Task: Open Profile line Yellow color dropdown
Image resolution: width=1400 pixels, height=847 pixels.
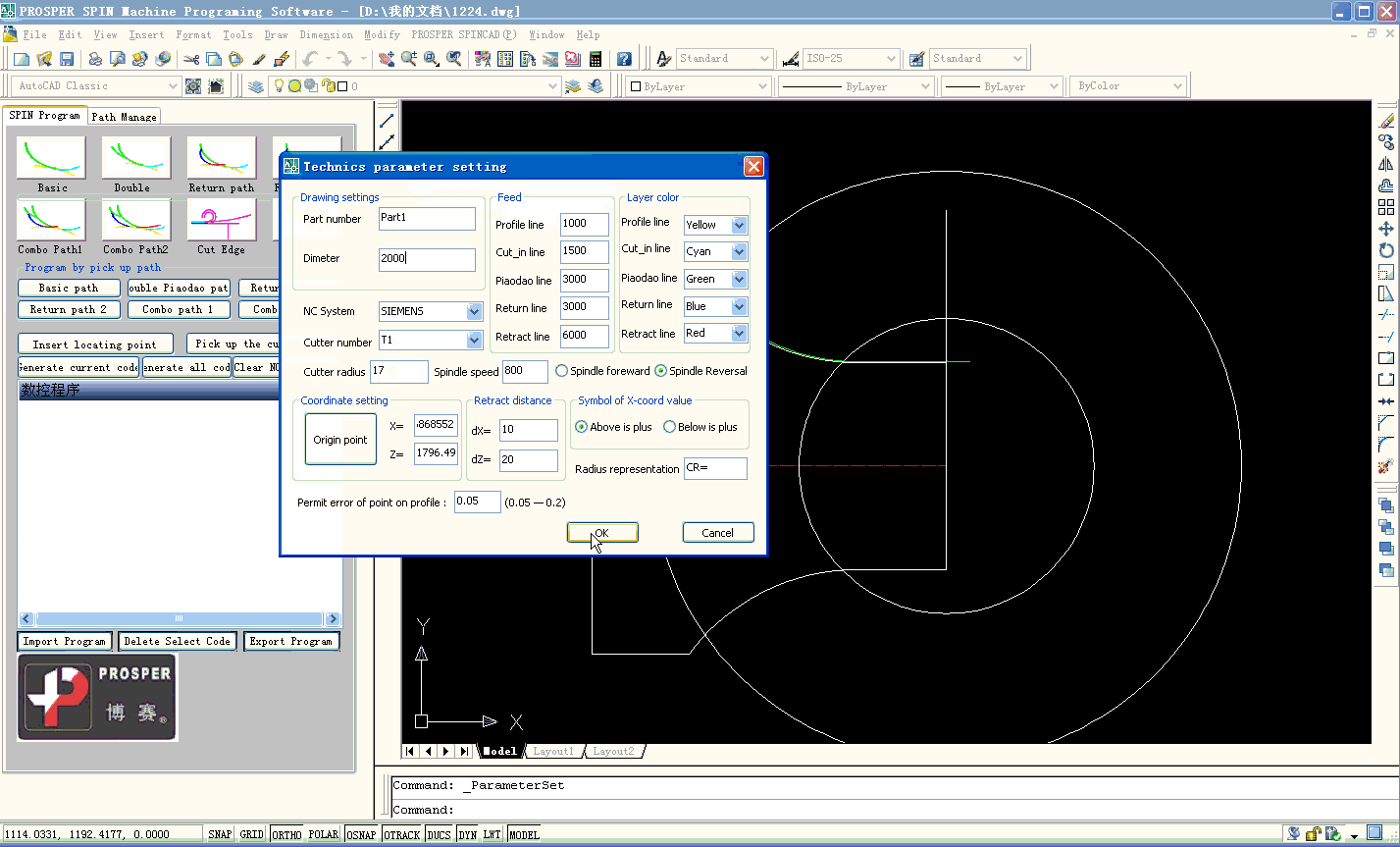Action: tap(739, 225)
